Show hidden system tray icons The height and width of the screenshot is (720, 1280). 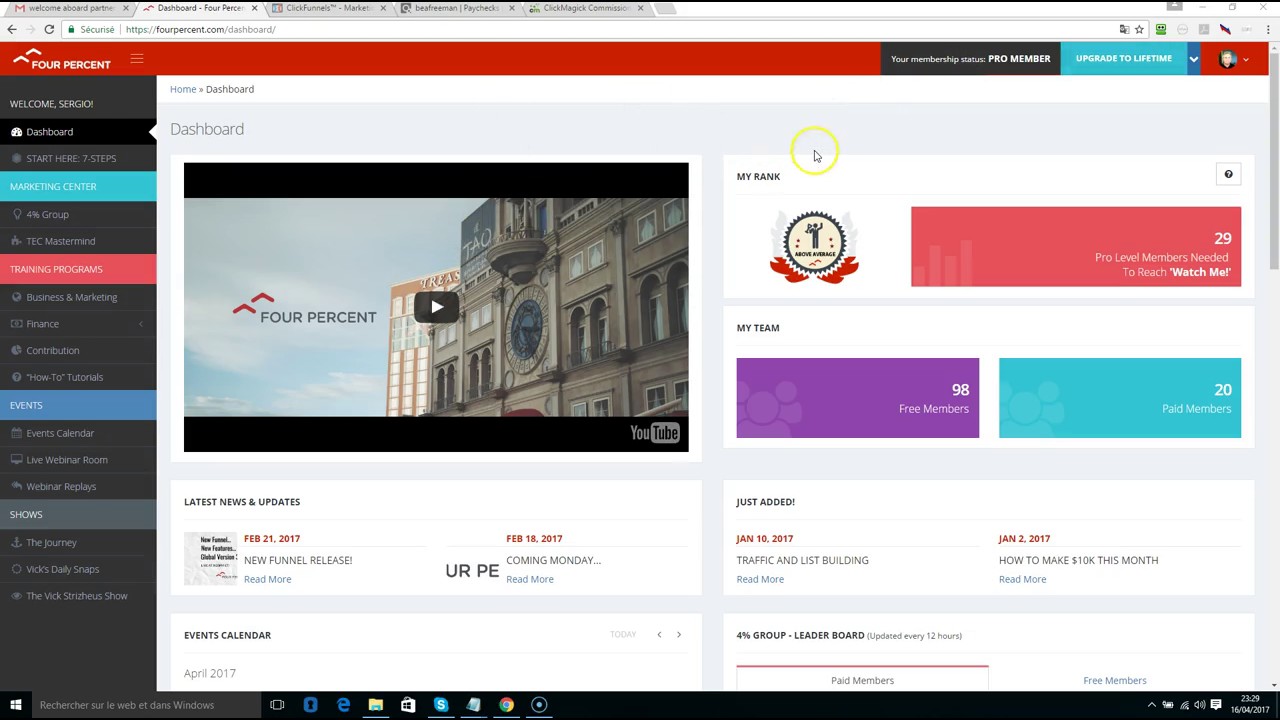(x=1151, y=705)
